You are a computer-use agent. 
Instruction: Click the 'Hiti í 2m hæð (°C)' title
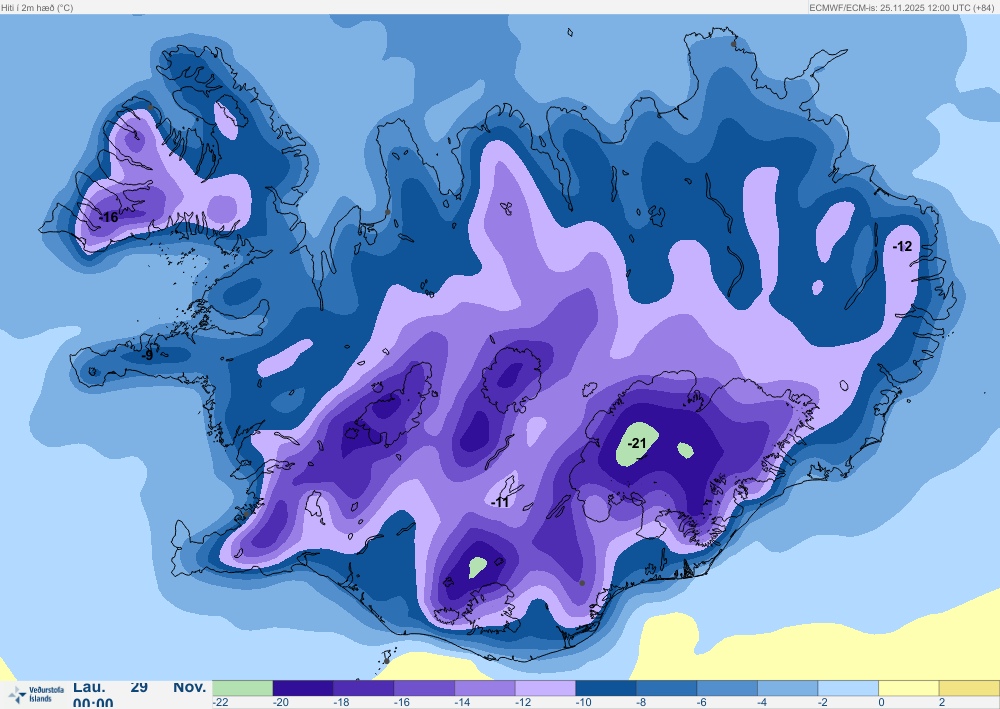[37, 8]
